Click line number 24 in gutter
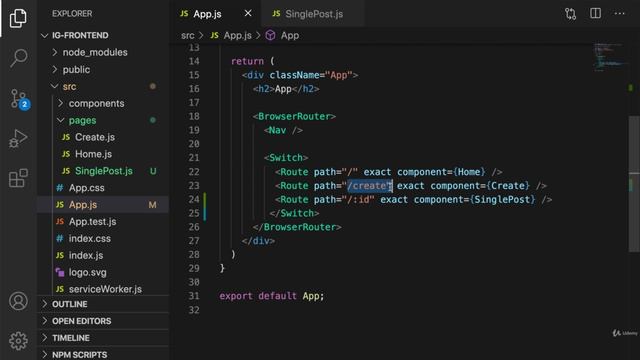 tap(194, 200)
